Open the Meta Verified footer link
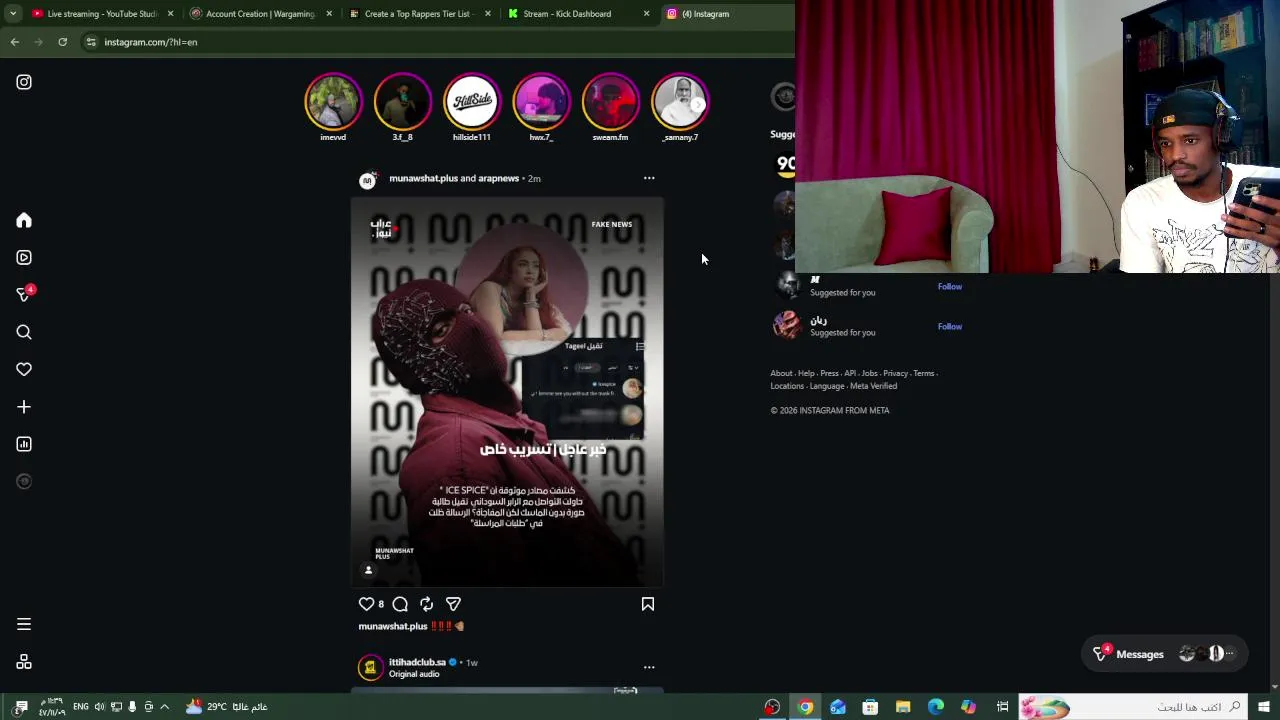1280x720 pixels. [873, 386]
